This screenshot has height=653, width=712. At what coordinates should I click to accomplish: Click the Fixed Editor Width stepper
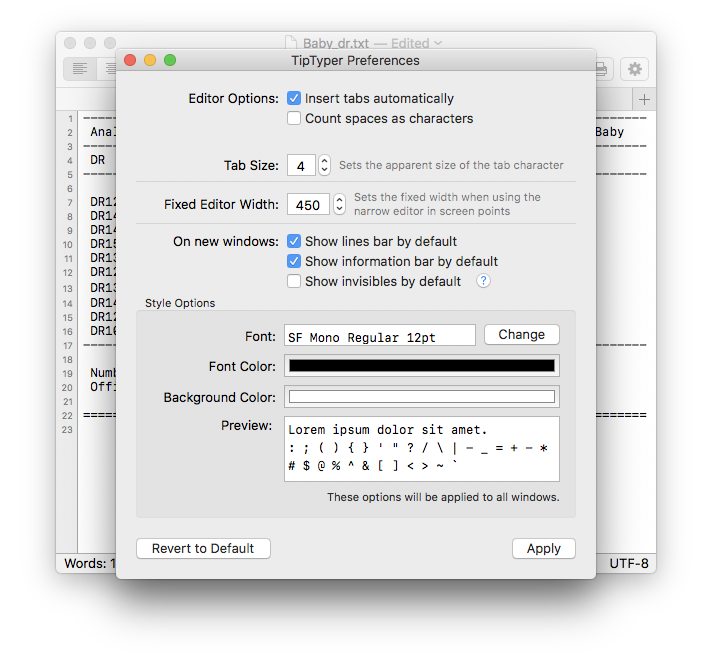(339, 204)
